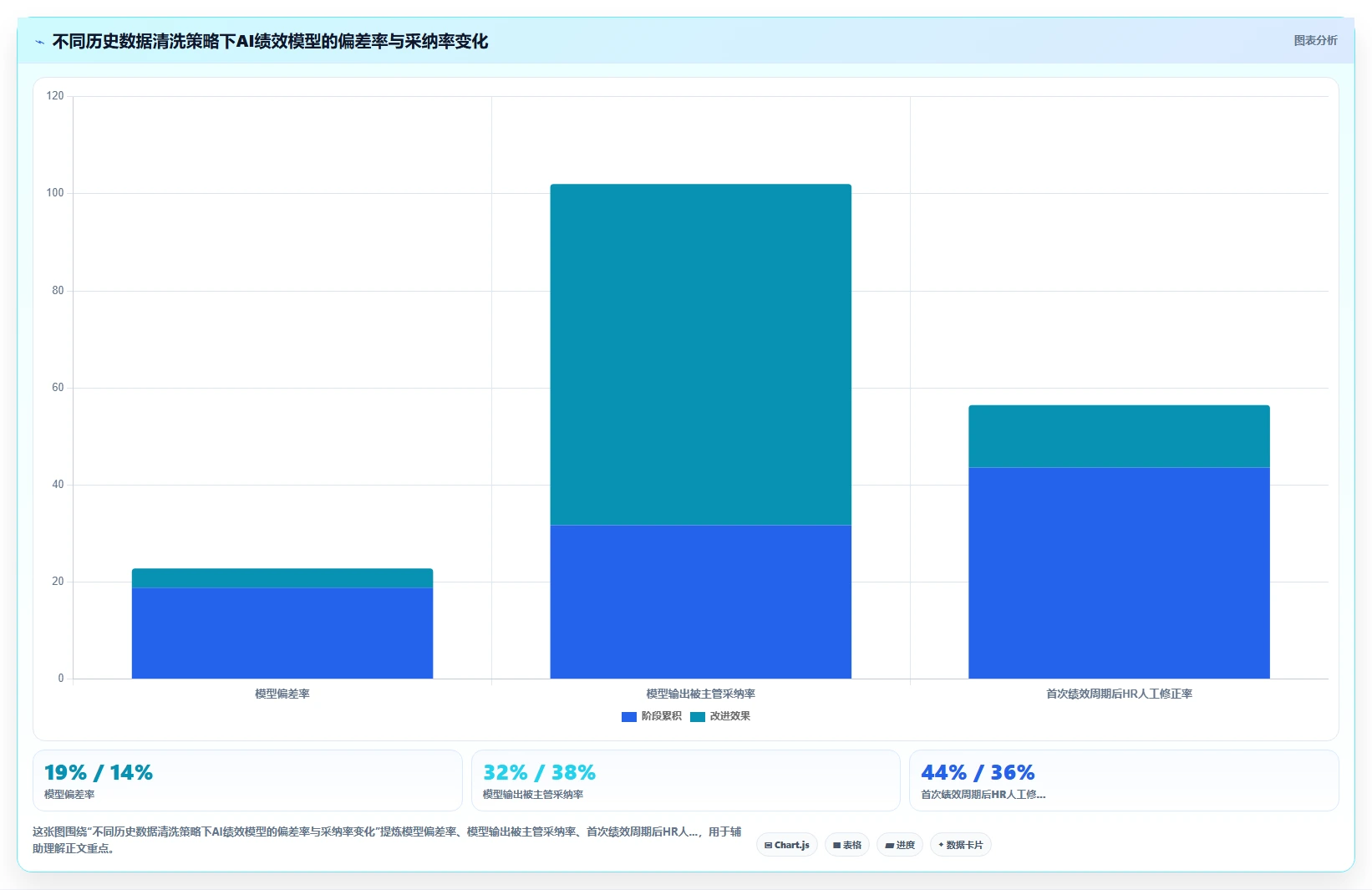The width and height of the screenshot is (1372, 890).
Task: Click the small icon before the chart title
Action: pyautogui.click(x=39, y=42)
